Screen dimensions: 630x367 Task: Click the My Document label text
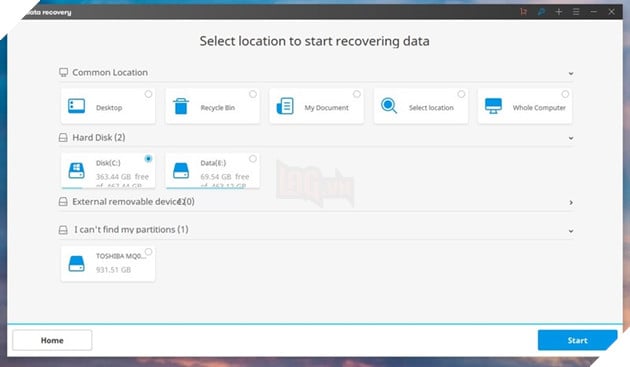326,108
